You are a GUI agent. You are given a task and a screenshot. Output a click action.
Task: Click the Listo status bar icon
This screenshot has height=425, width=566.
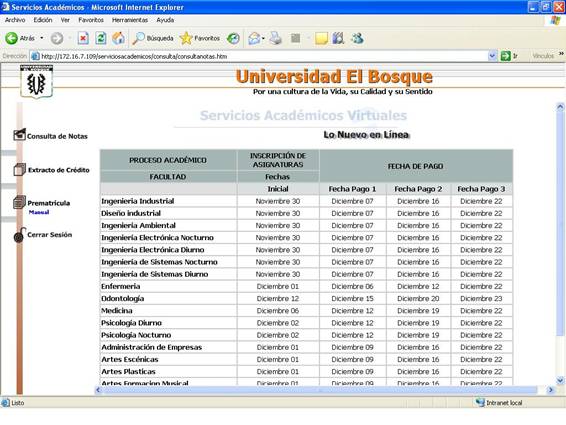[5, 403]
